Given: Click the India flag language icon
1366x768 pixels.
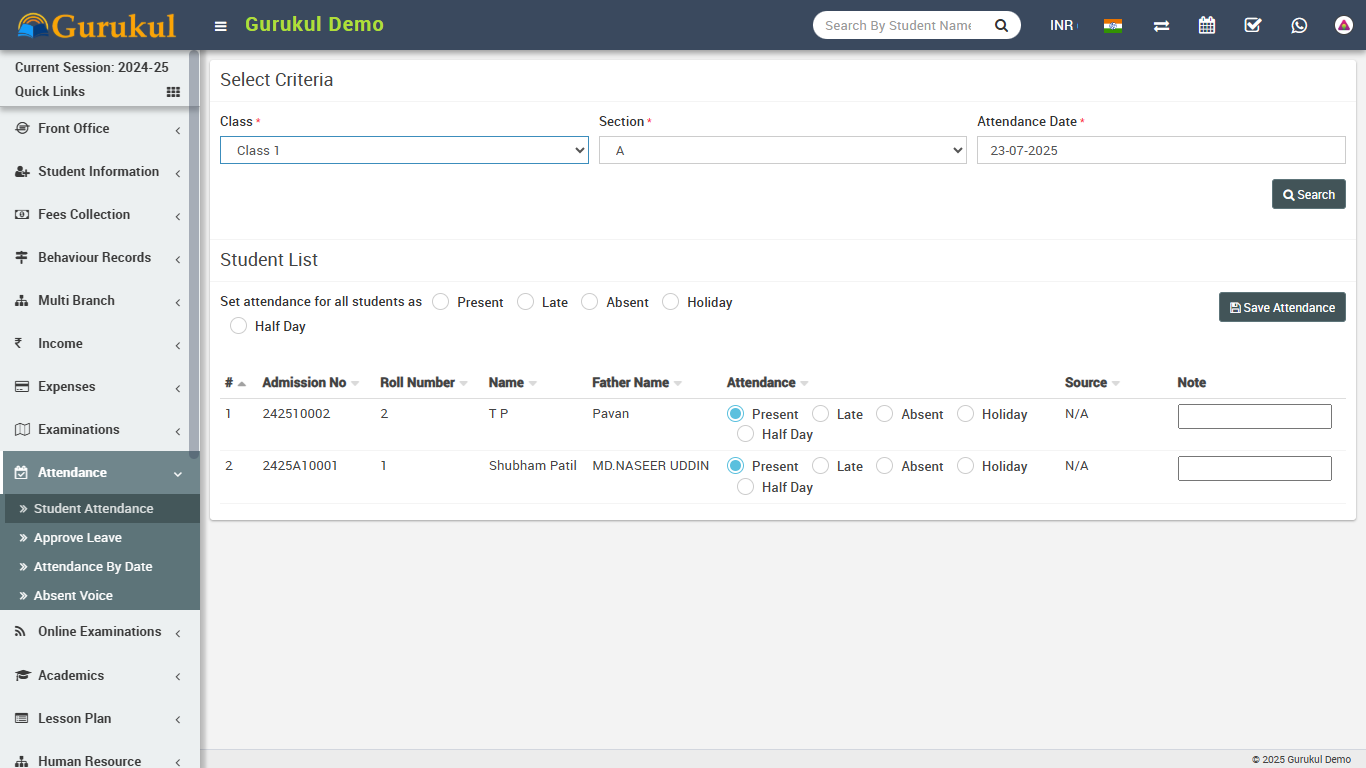Looking at the screenshot, I should point(1113,26).
